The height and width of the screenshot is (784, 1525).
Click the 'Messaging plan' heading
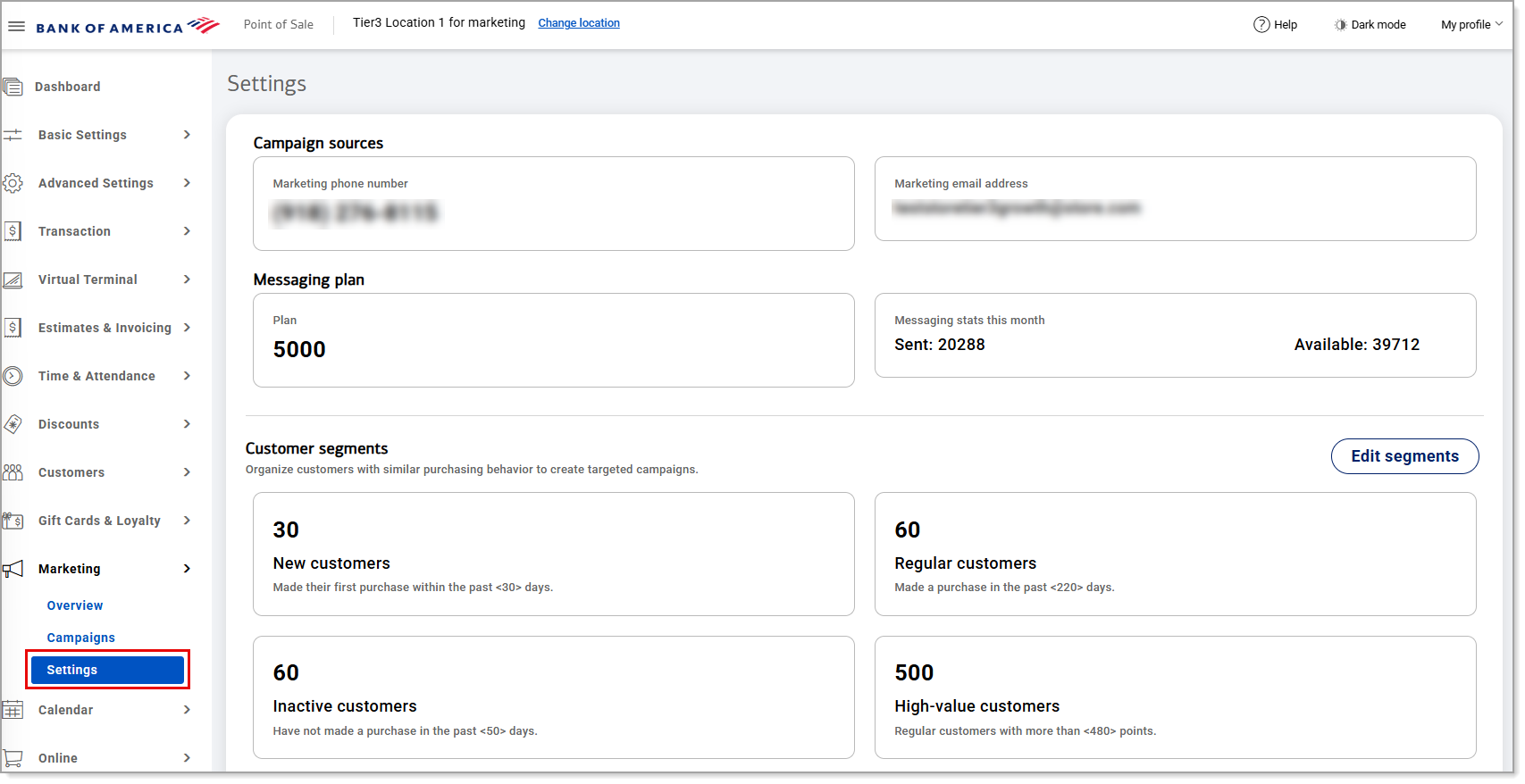(309, 279)
